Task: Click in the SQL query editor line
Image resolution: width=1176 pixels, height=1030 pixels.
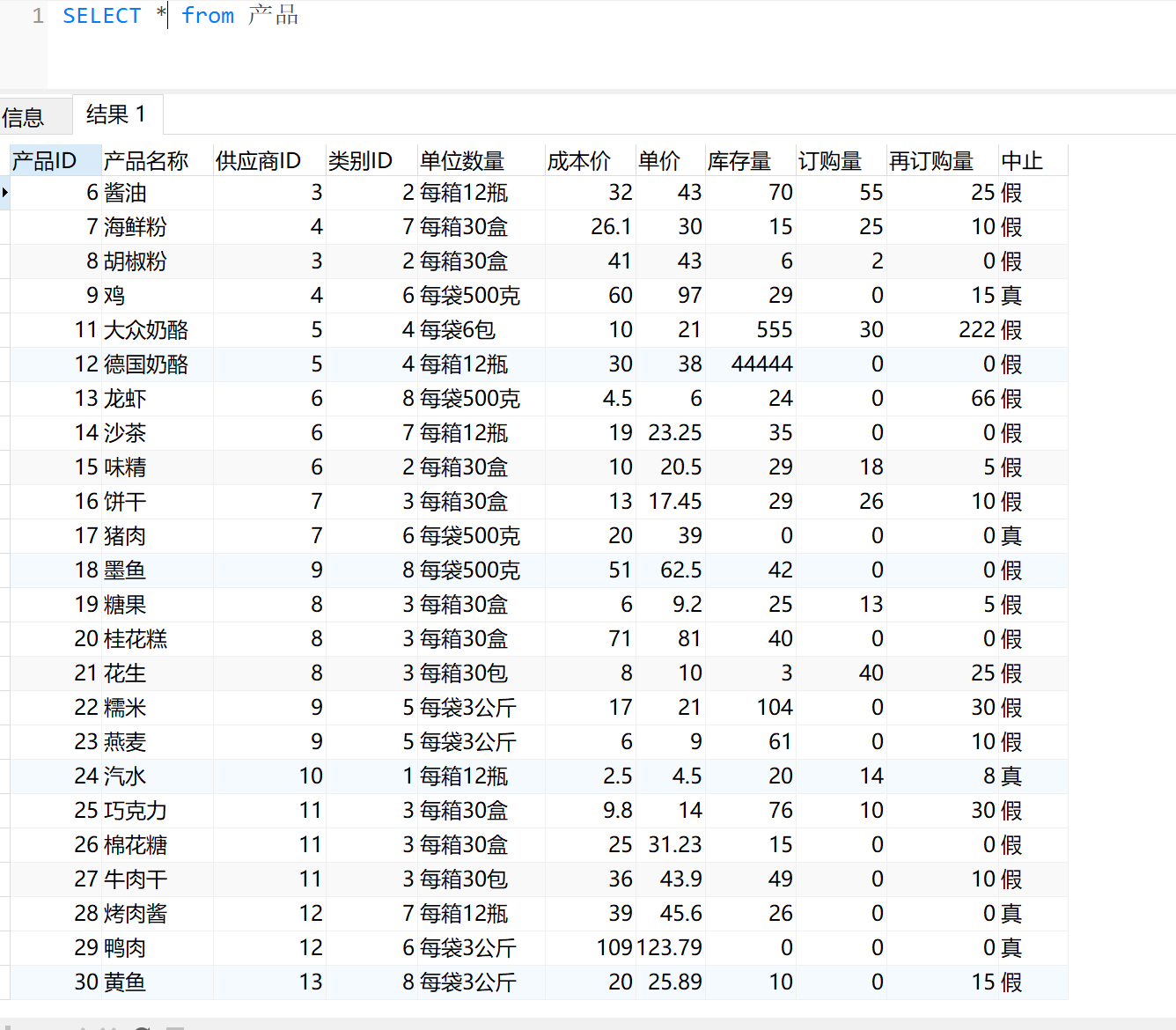Action: [611, 16]
